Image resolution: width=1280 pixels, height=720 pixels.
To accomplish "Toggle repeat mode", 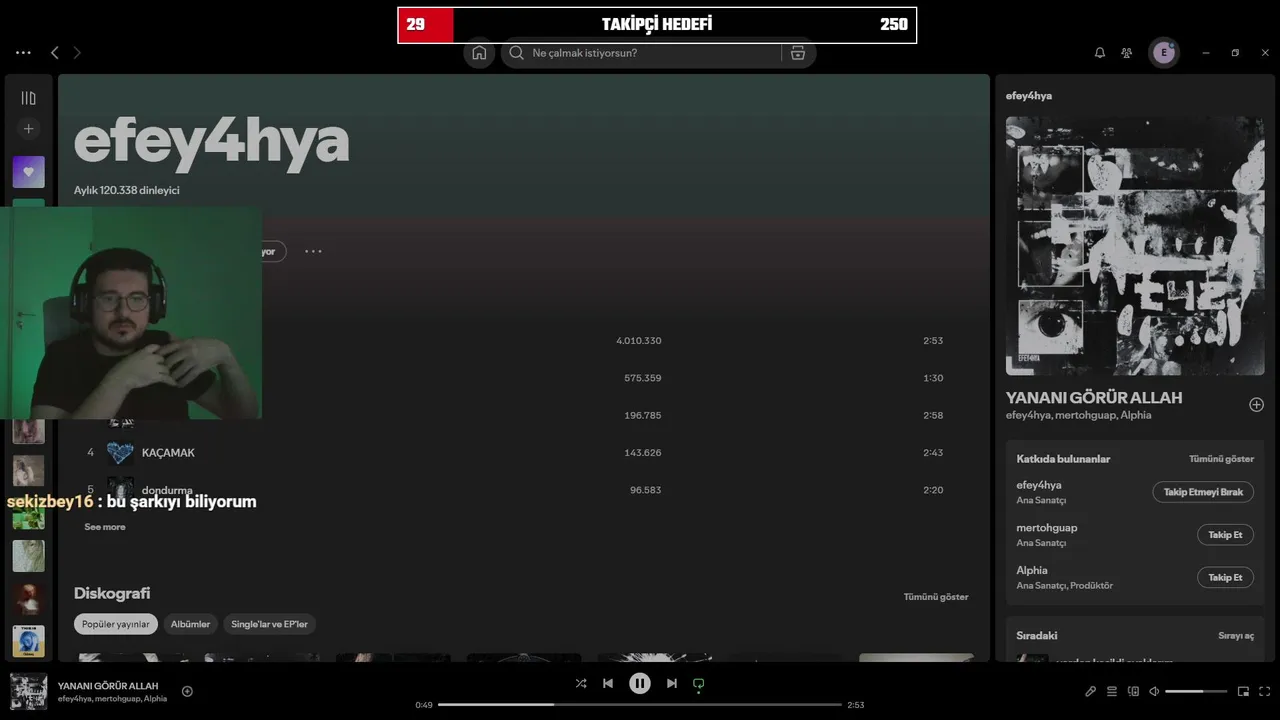I will tap(699, 684).
